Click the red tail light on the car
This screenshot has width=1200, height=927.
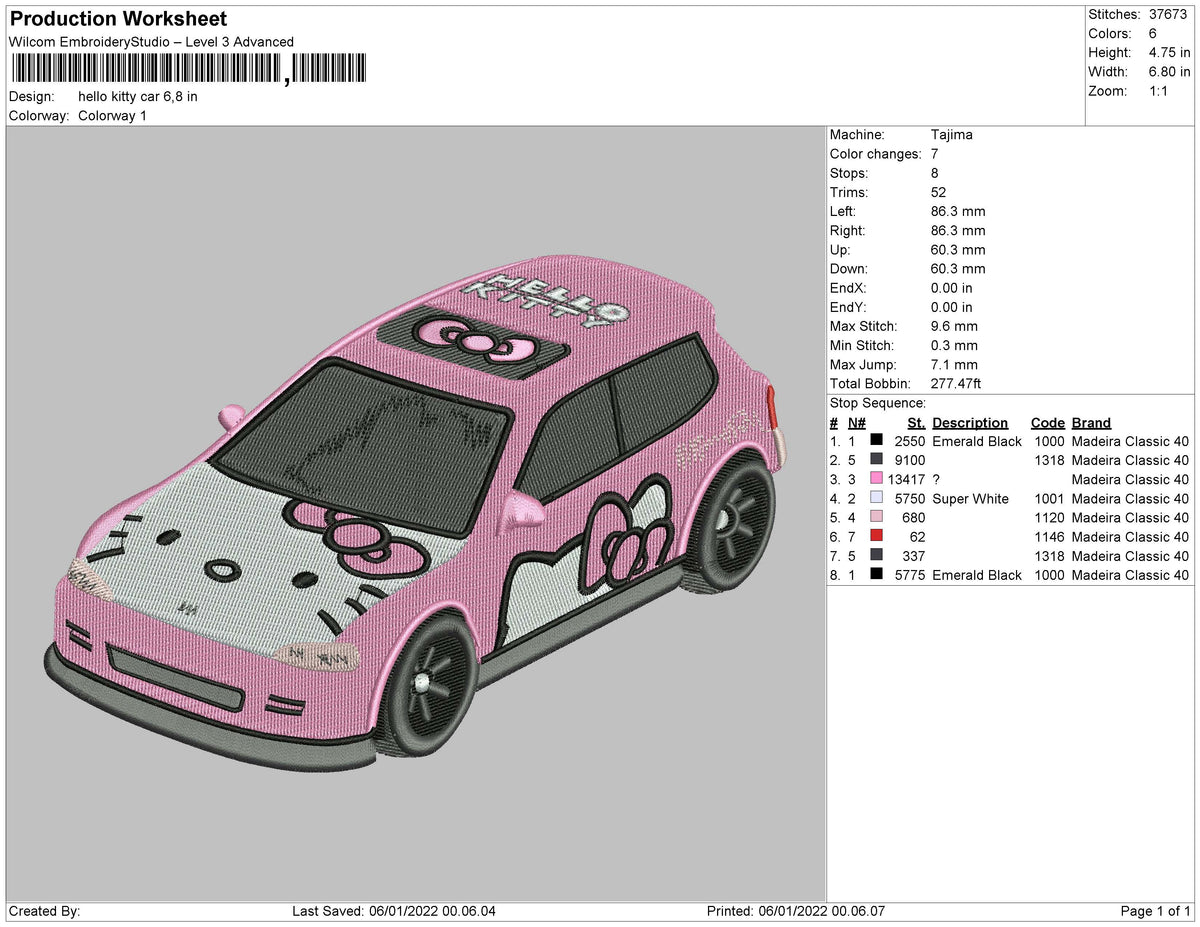coord(770,405)
